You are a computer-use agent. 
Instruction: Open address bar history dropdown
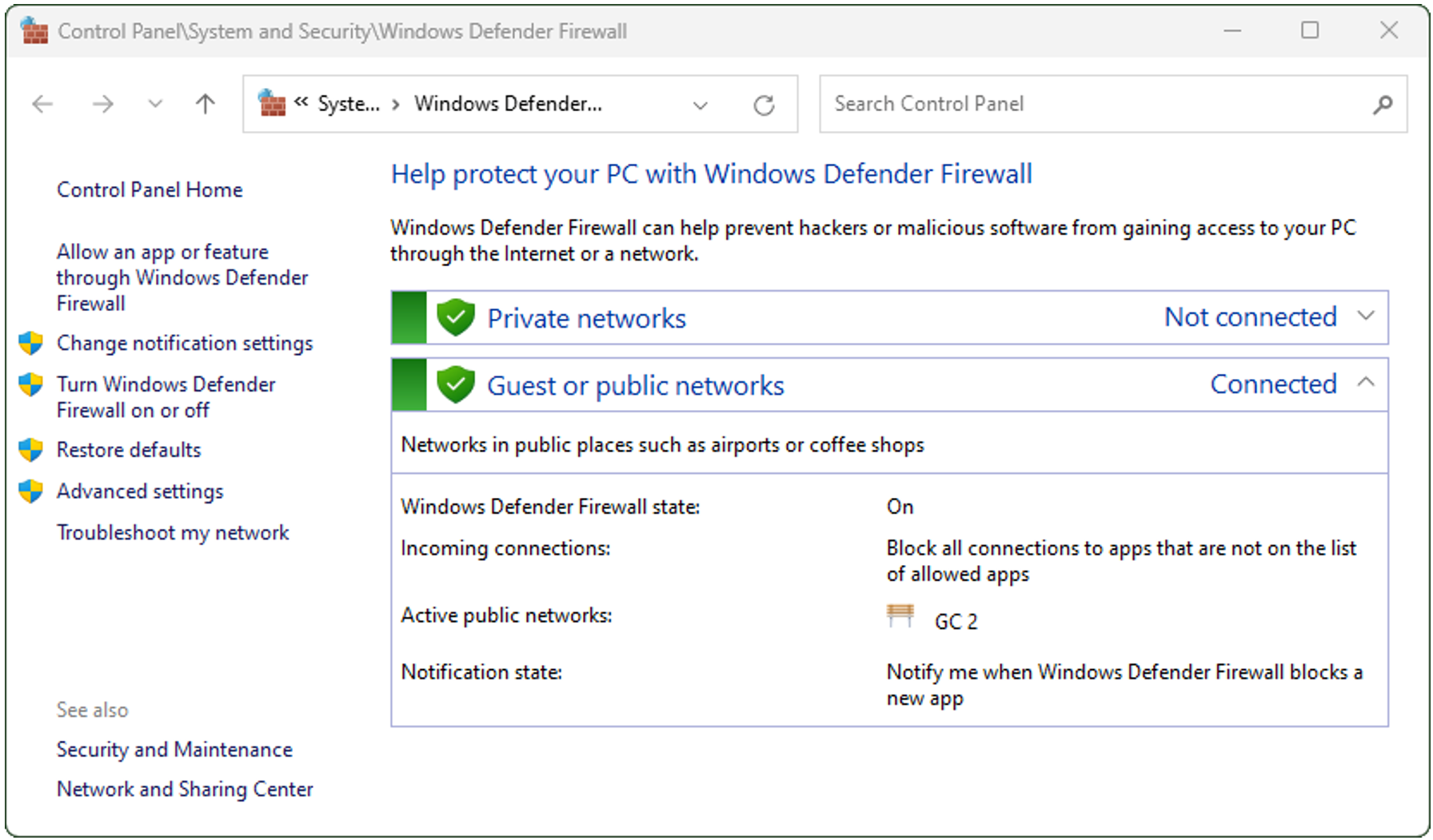click(x=701, y=105)
